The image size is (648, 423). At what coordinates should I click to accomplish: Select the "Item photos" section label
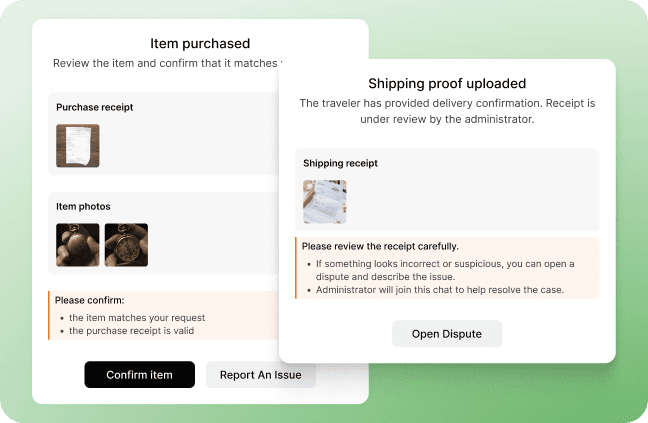pyautogui.click(x=83, y=206)
